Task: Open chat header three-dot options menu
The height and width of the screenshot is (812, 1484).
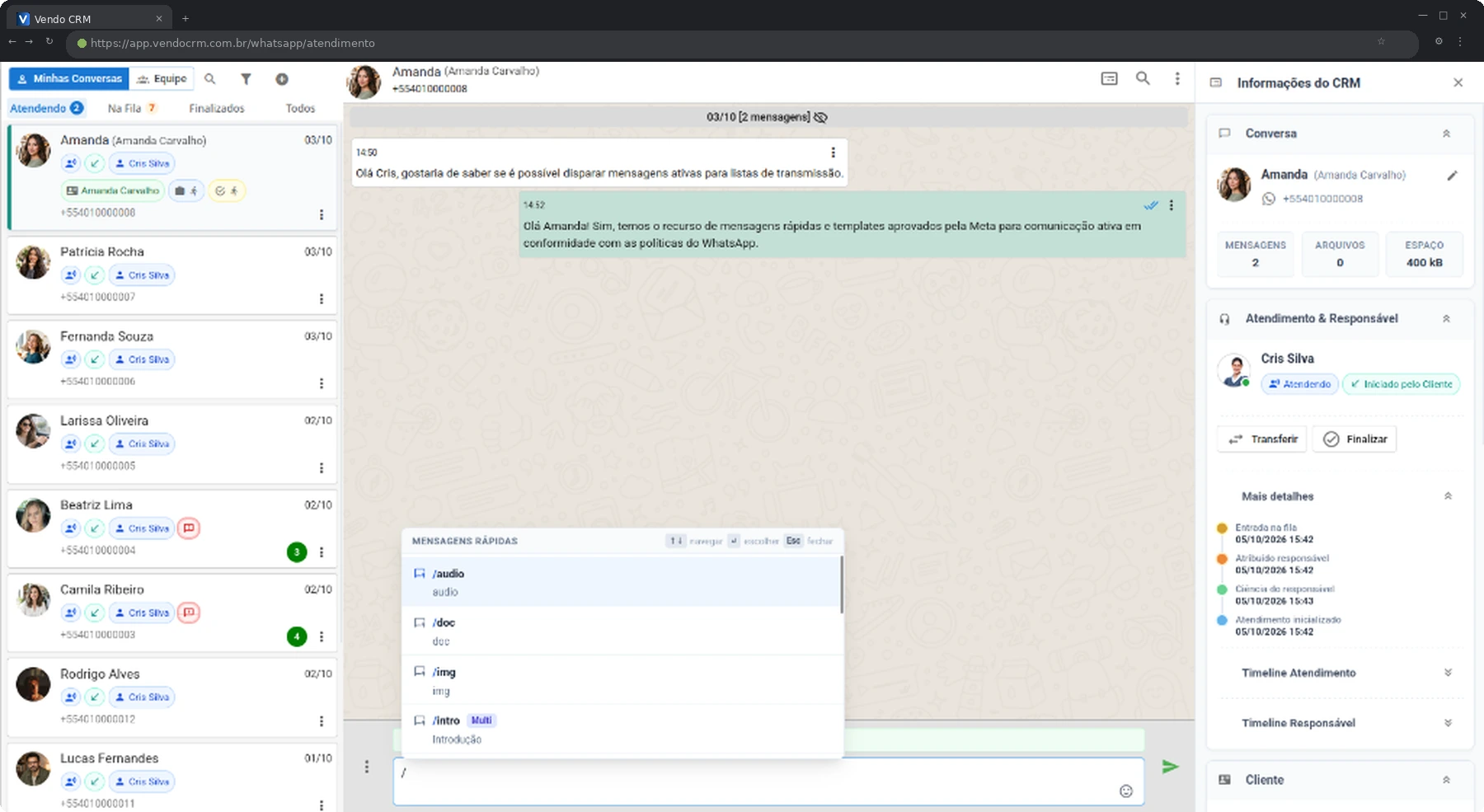Action: 1177,78
